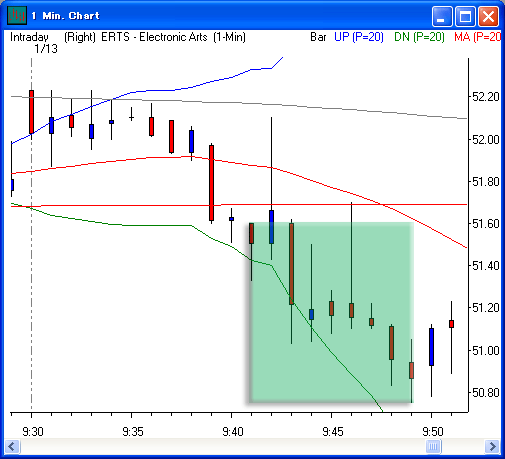Maximize the 1 Min. Chart window

click(x=465, y=16)
